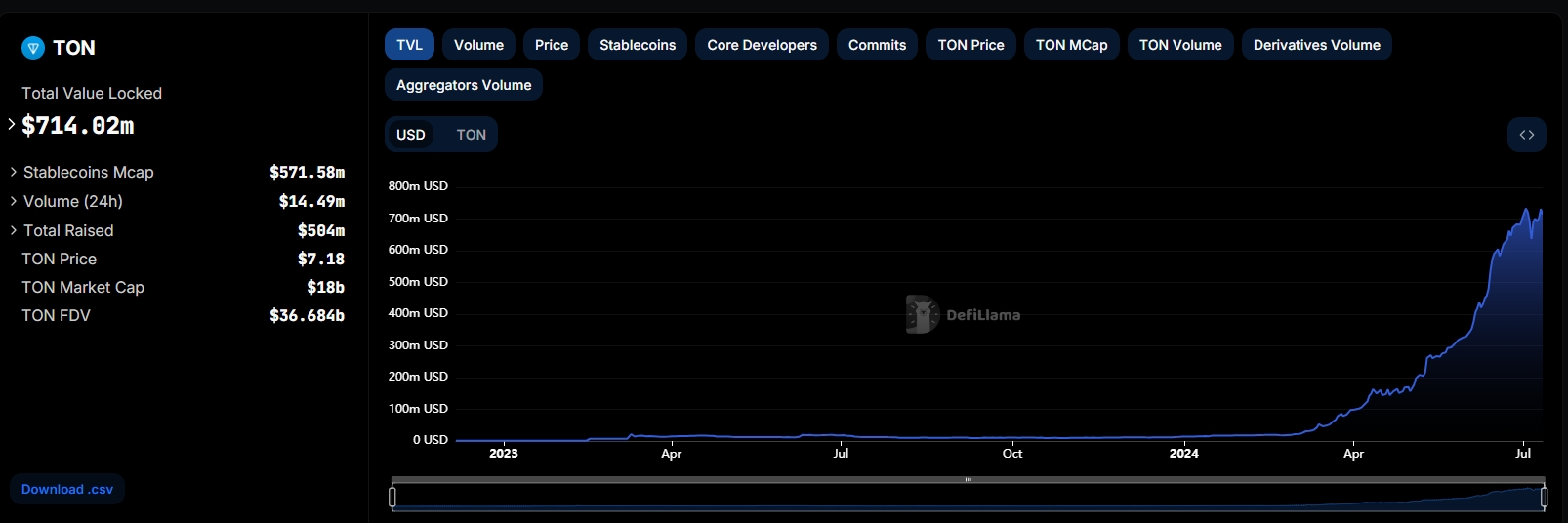This screenshot has width=1568, height=523.
Task: Switch chart denomination to USD
Action: tap(411, 135)
